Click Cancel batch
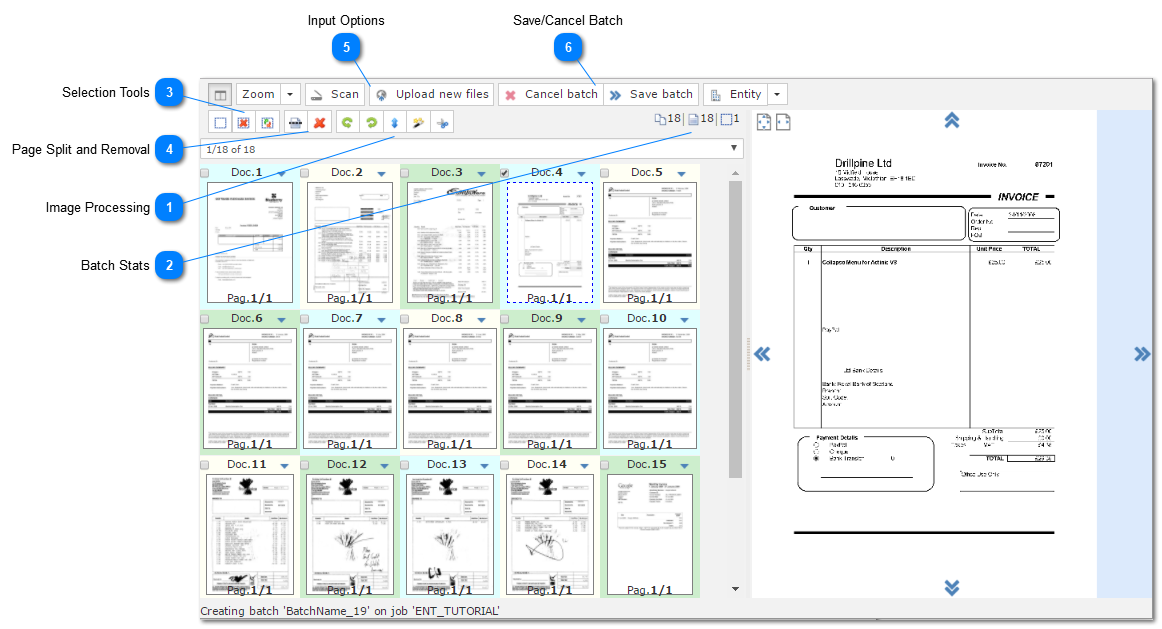1162x629 pixels. pos(551,94)
